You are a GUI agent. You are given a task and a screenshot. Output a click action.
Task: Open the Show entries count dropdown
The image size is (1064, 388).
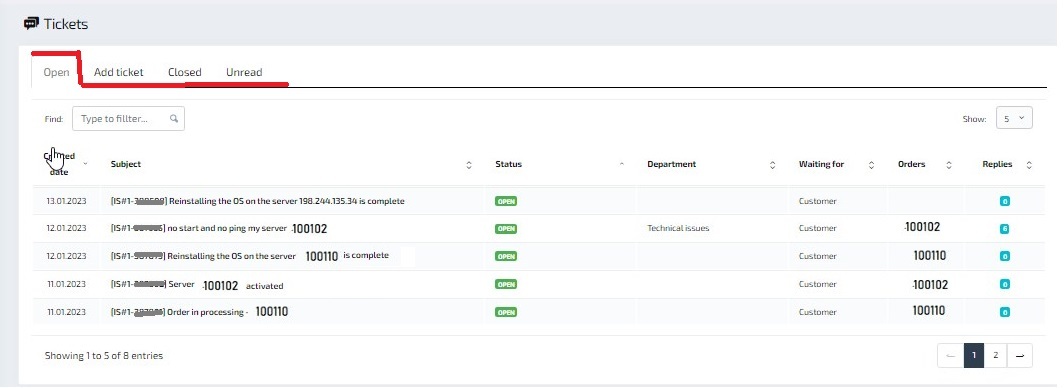[x=1014, y=118]
